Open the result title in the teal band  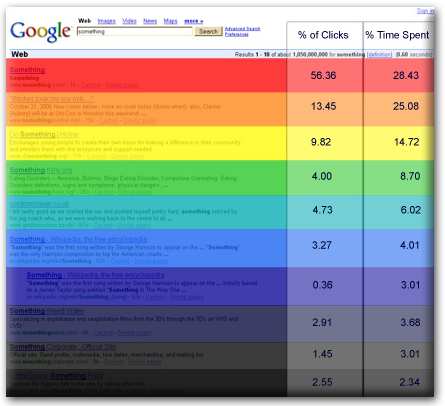[39, 204]
